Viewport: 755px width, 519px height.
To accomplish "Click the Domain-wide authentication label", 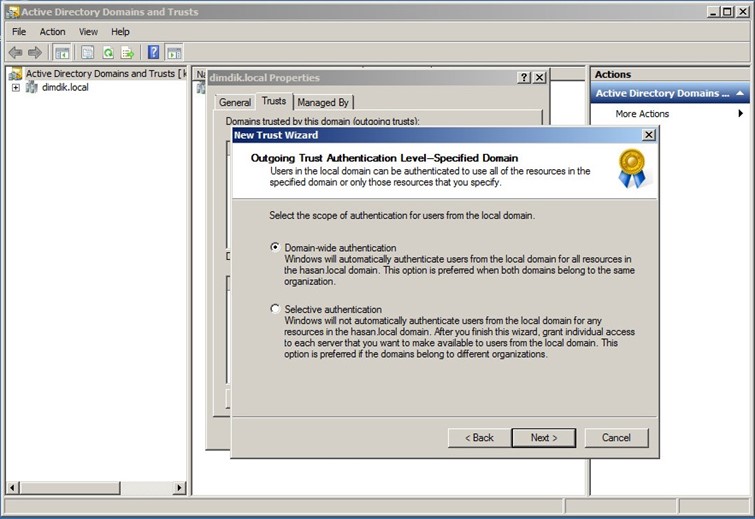I will (x=340, y=247).
